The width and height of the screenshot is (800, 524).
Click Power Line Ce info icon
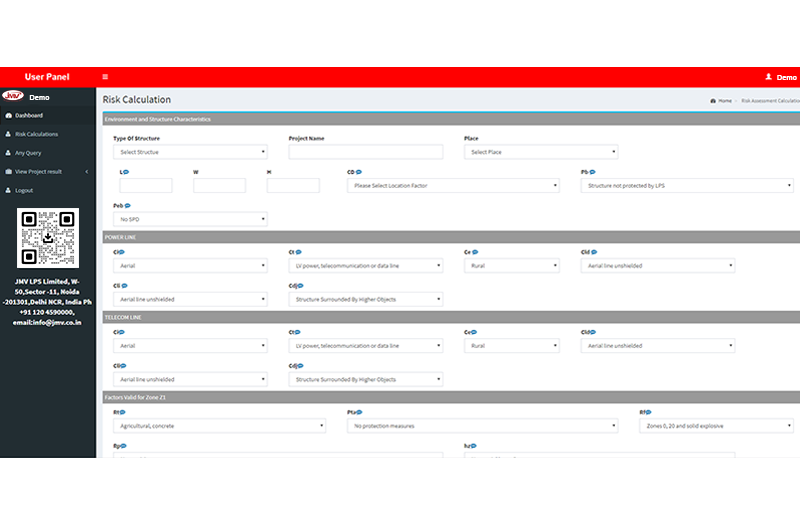click(475, 252)
